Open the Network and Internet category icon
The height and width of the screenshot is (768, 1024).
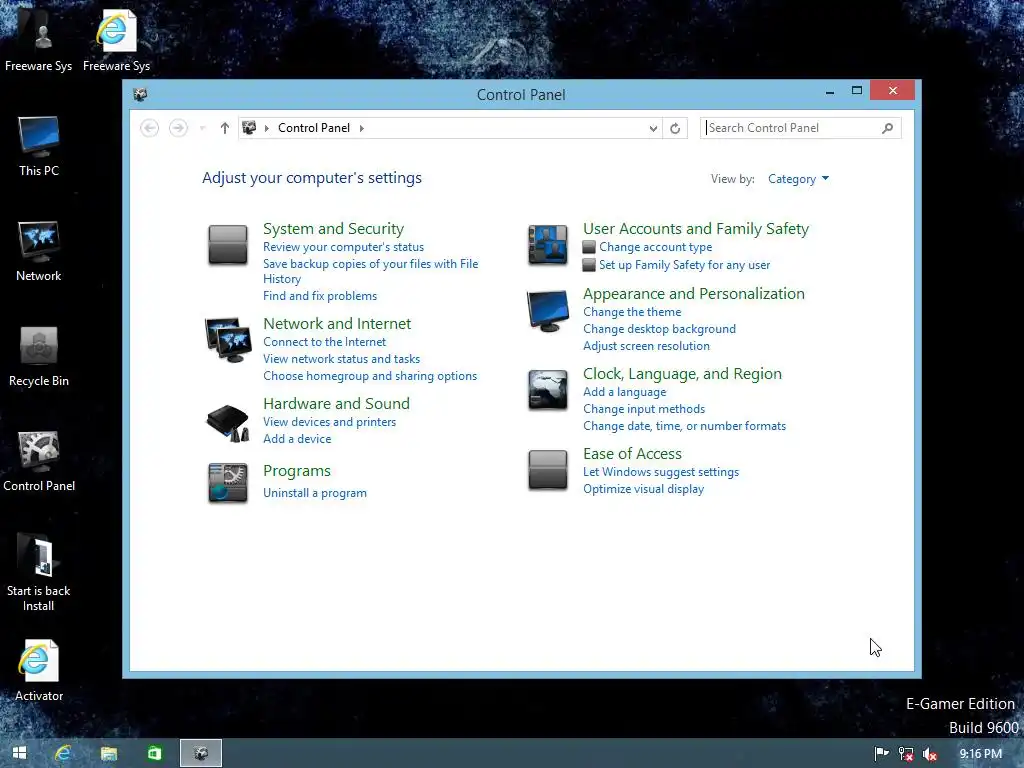tap(228, 340)
